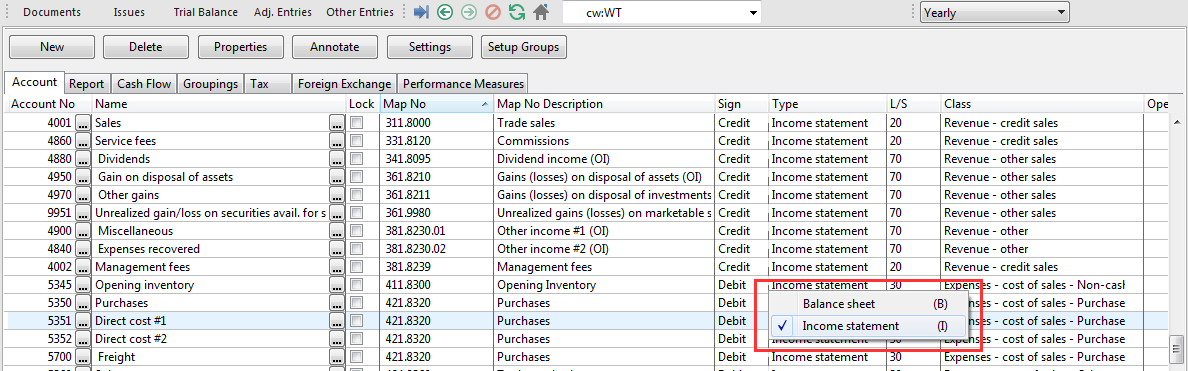Lock the Sales account row

[357, 123]
